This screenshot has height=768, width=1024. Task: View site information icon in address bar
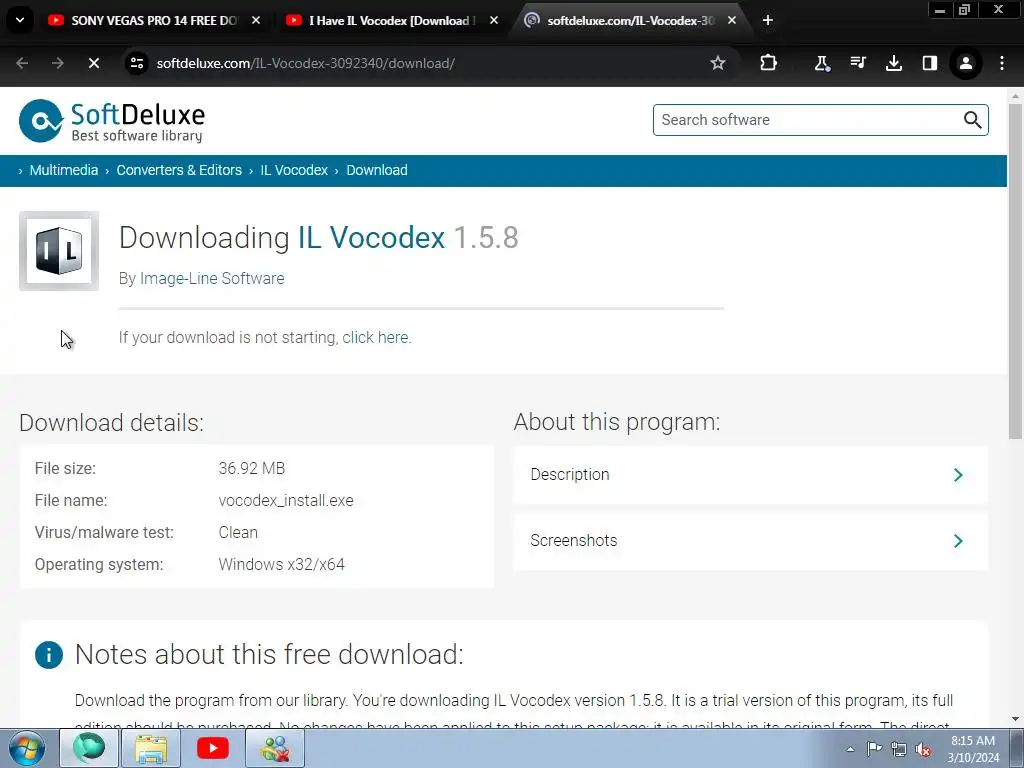[x=137, y=63]
